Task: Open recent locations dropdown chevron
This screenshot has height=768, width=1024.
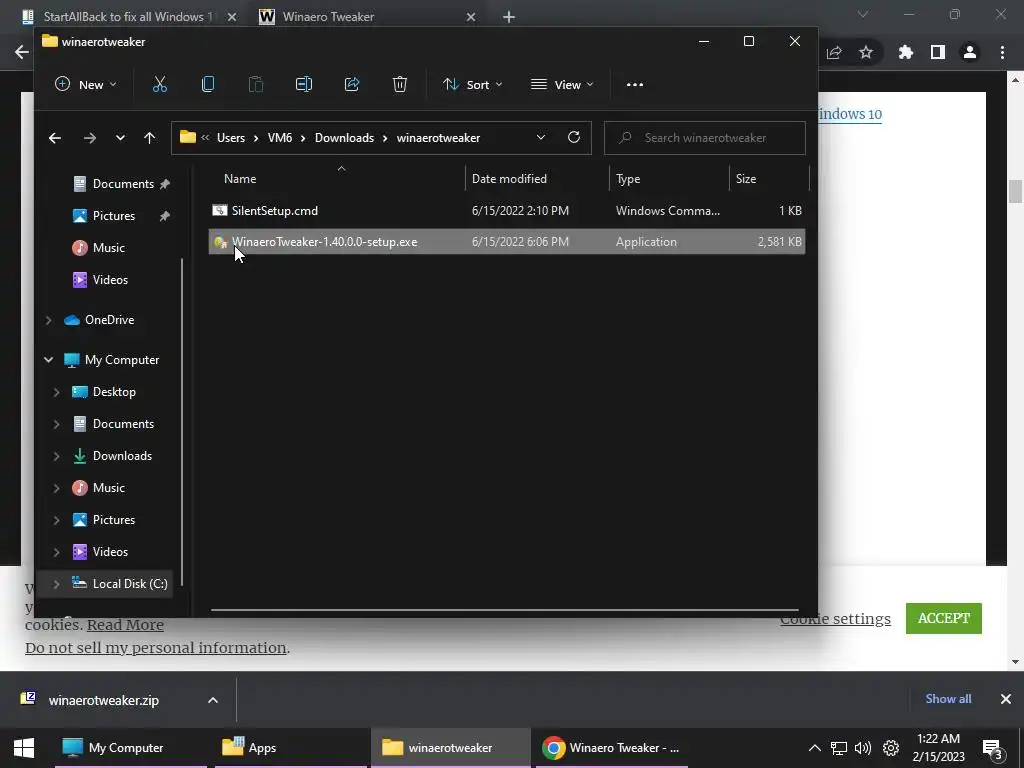Action: click(x=120, y=138)
